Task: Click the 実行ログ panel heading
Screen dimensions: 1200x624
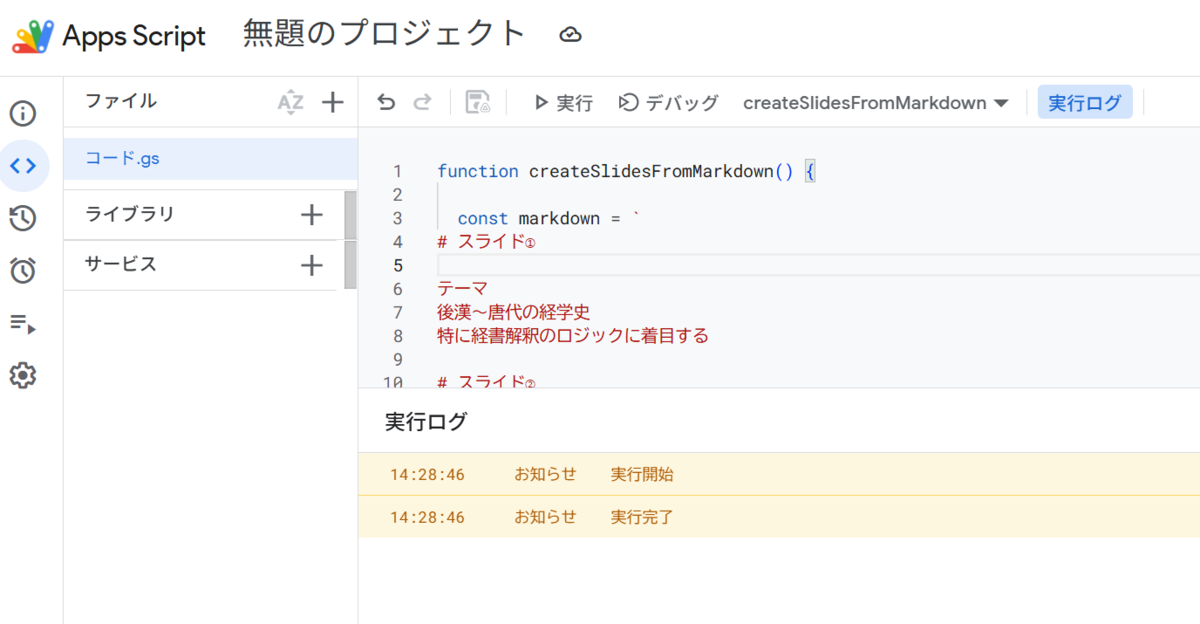Action: [426, 421]
